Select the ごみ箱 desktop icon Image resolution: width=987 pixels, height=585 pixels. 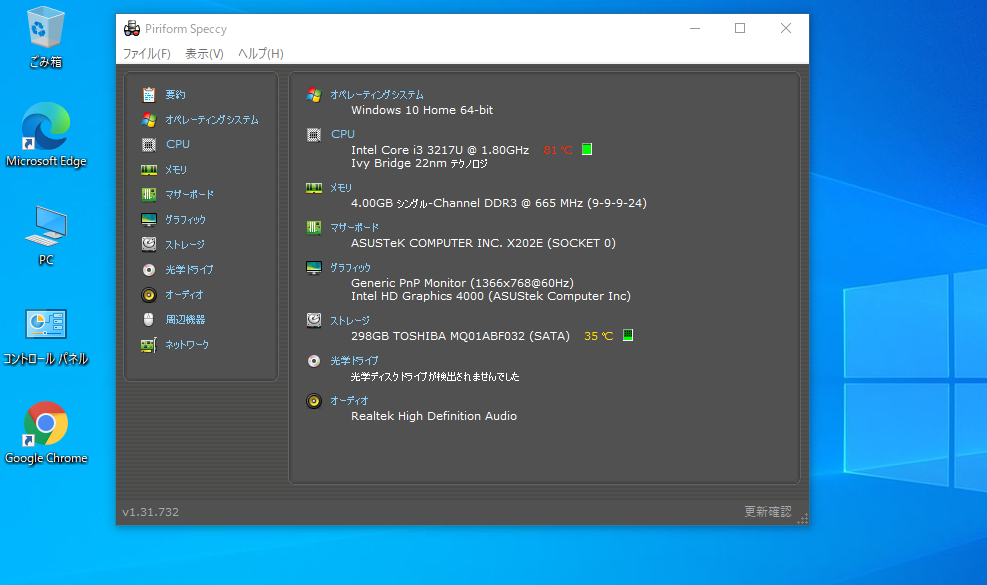[x=45, y=37]
